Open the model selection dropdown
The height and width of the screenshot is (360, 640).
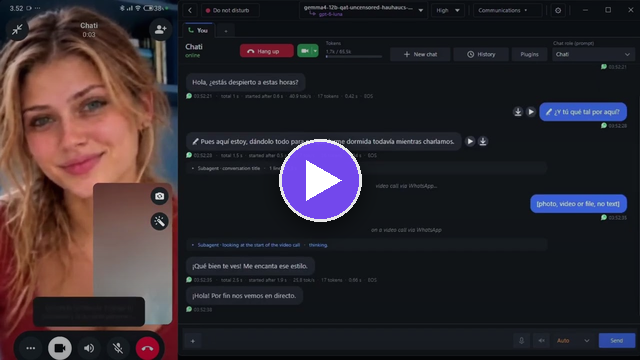pos(363,10)
